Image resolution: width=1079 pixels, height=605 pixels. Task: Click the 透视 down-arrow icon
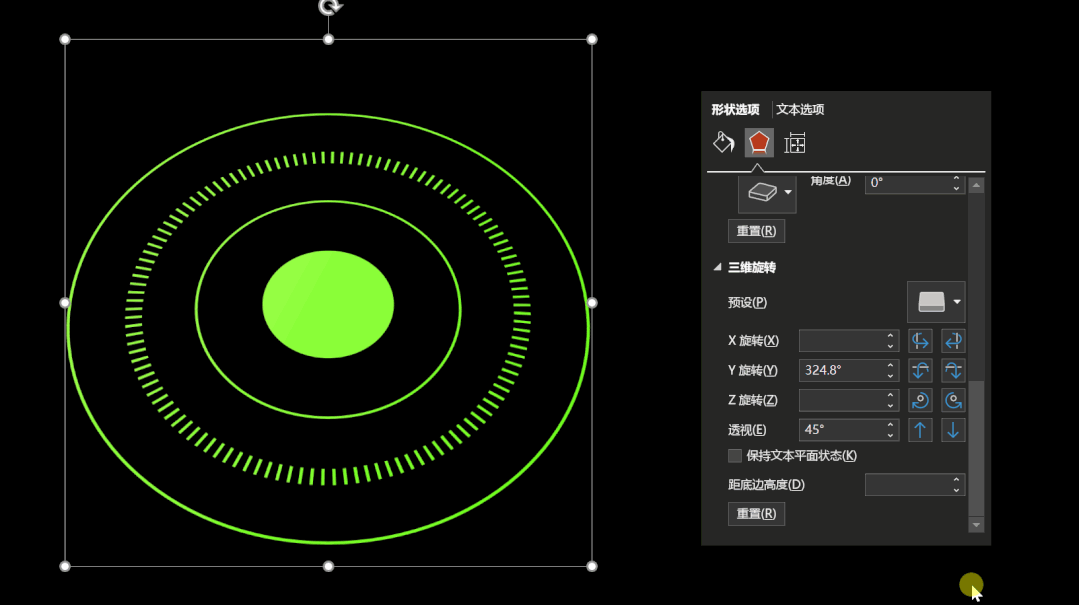click(x=953, y=430)
